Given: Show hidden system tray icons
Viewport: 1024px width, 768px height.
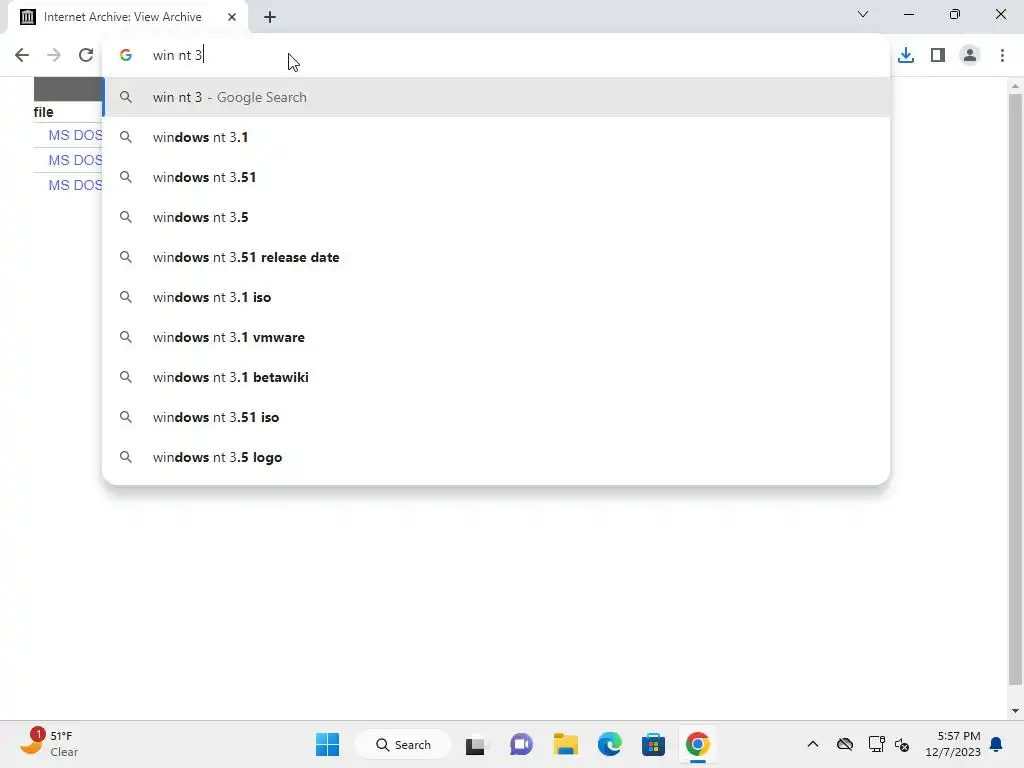Looking at the screenshot, I should coord(812,744).
